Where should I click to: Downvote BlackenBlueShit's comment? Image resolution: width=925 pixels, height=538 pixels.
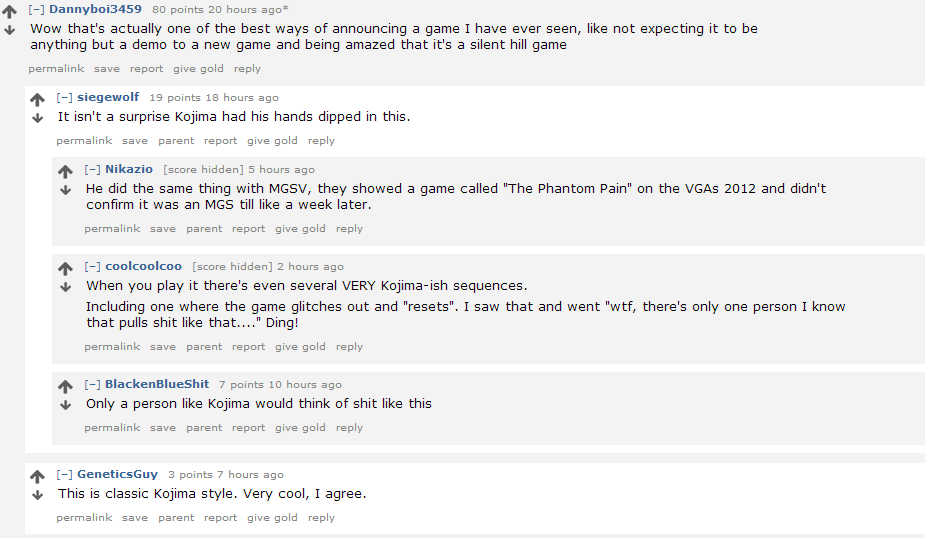click(66, 405)
